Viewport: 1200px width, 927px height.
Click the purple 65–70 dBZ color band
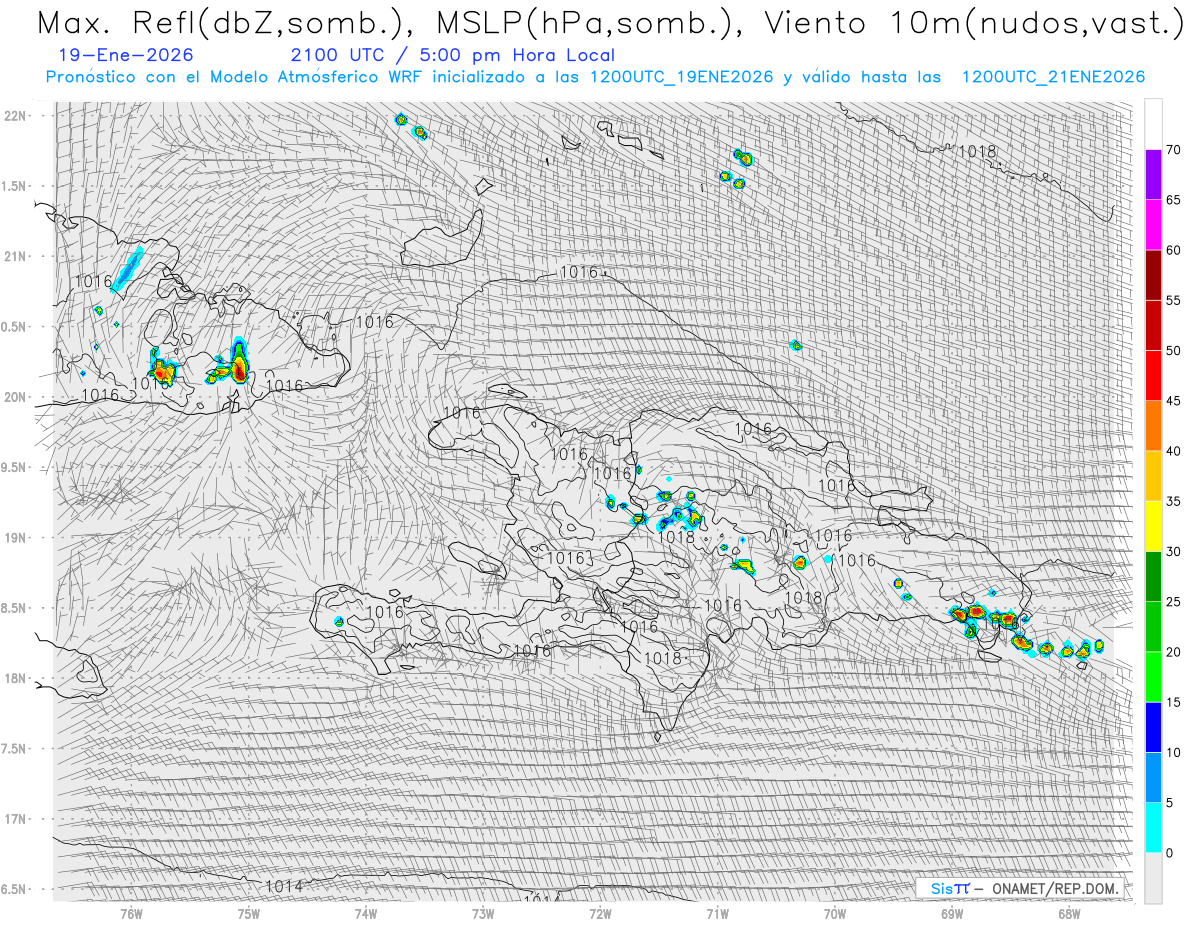coord(1153,175)
